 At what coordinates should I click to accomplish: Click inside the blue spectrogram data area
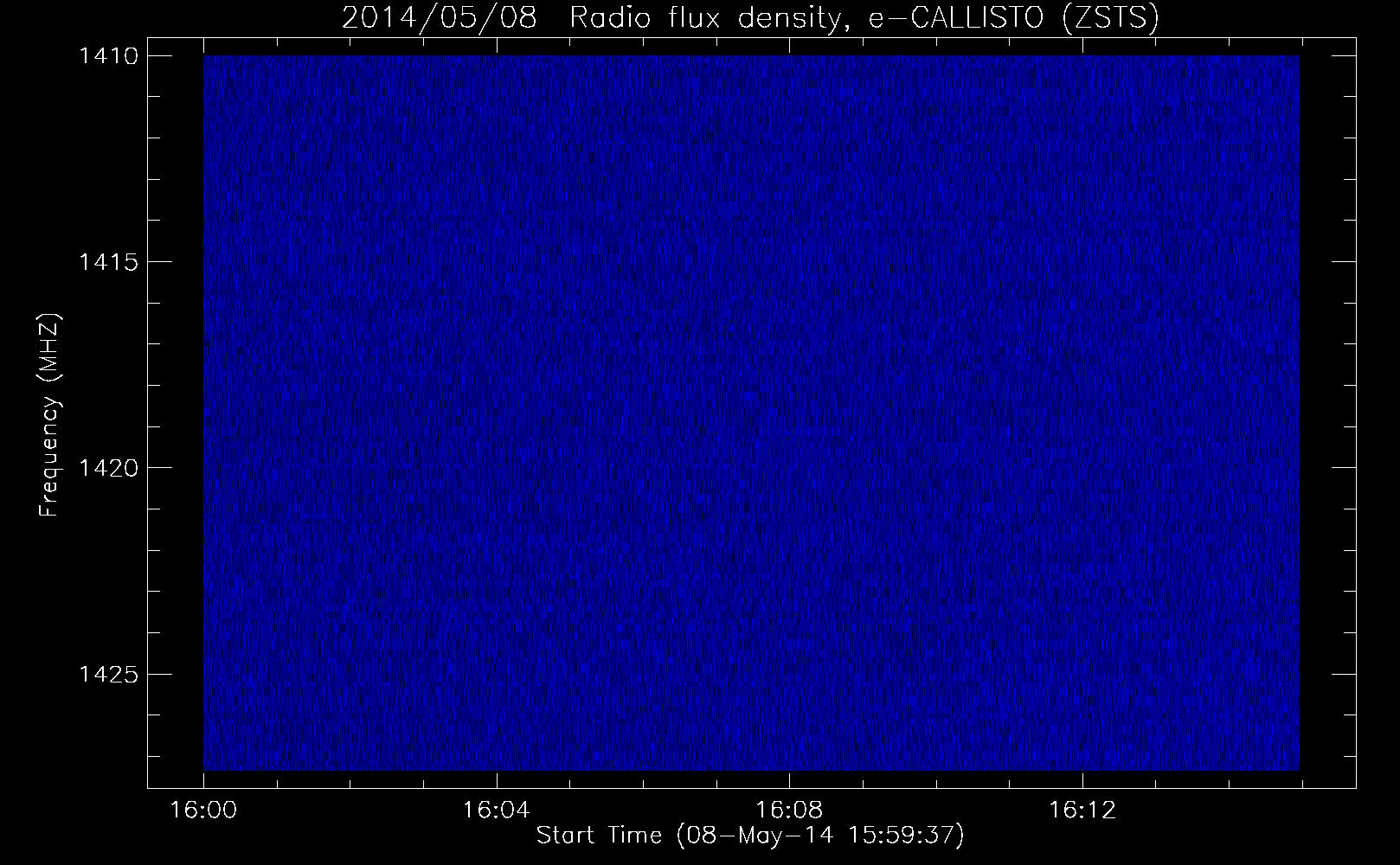[x=751, y=413]
